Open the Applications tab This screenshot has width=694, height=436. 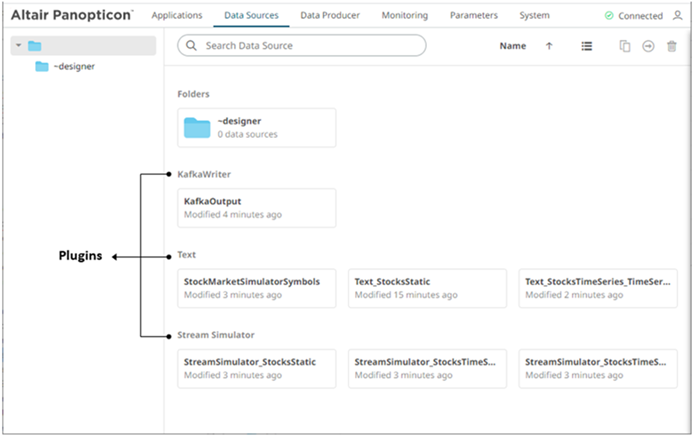click(x=177, y=16)
